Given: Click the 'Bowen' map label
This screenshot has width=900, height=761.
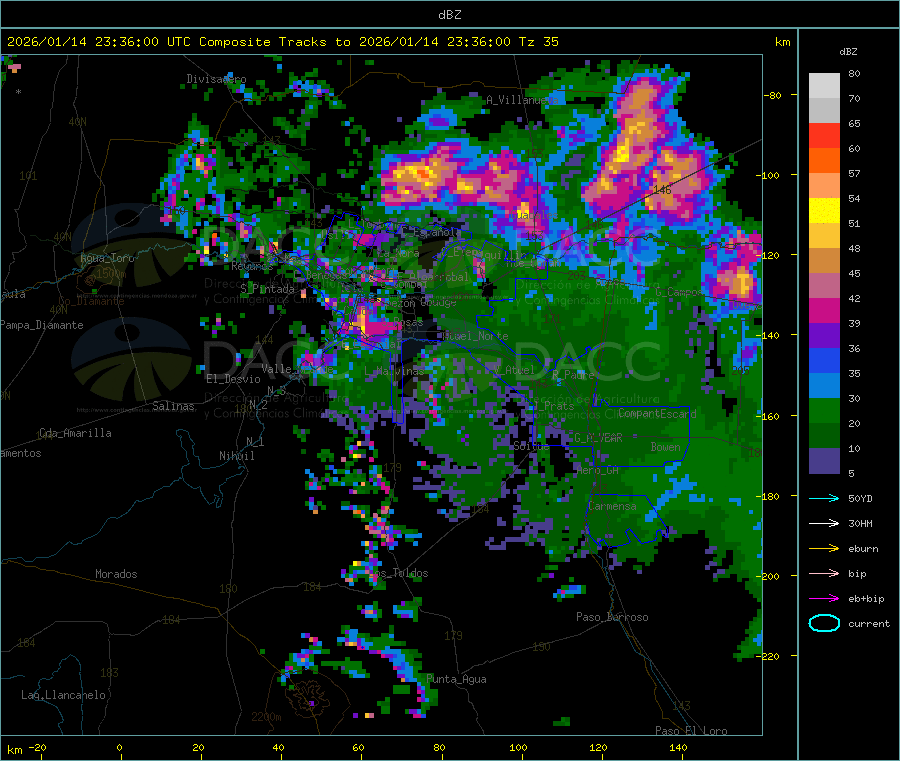Looking at the screenshot, I should point(666,446).
